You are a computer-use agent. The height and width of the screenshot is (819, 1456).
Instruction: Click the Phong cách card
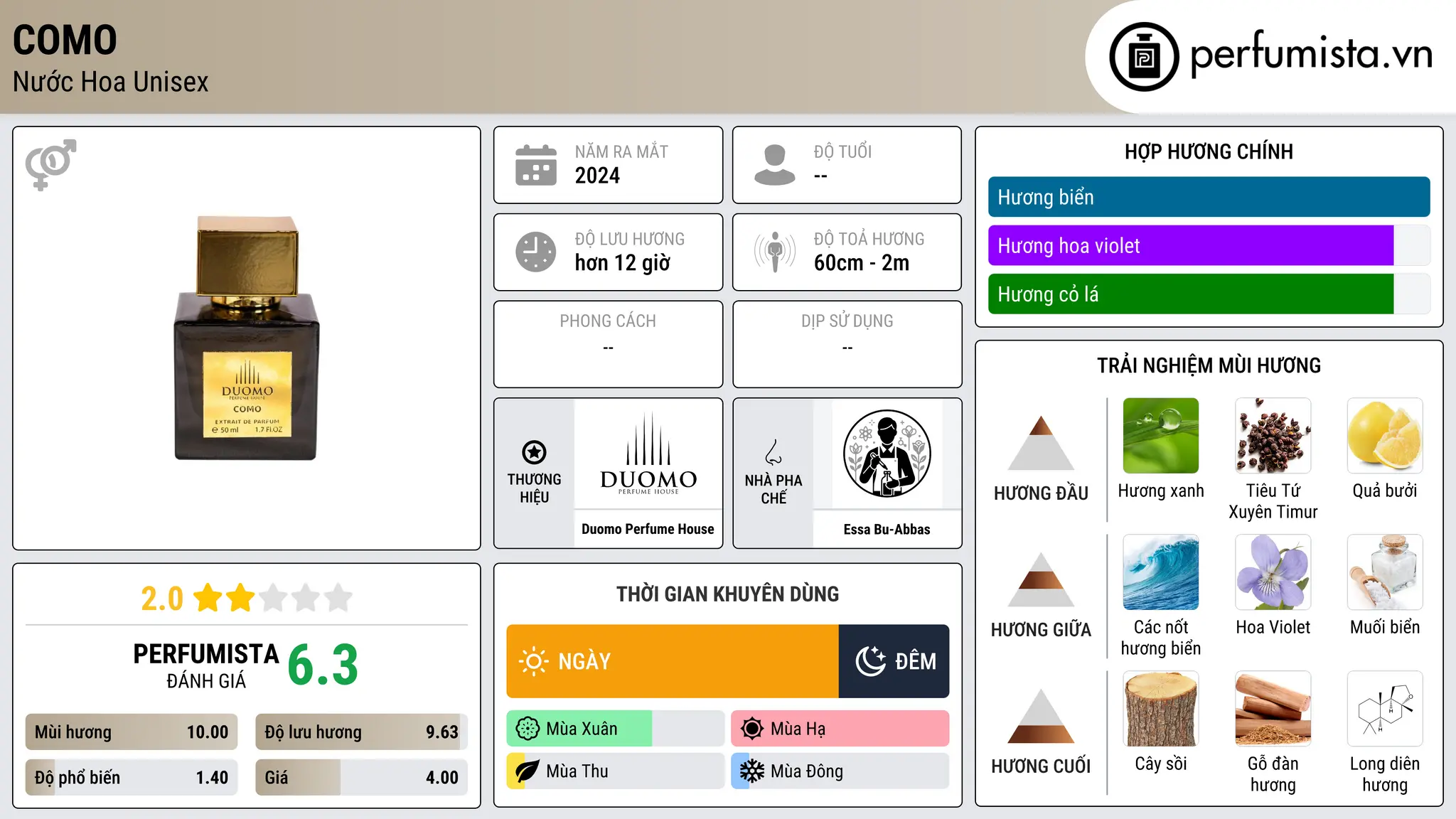(608, 344)
